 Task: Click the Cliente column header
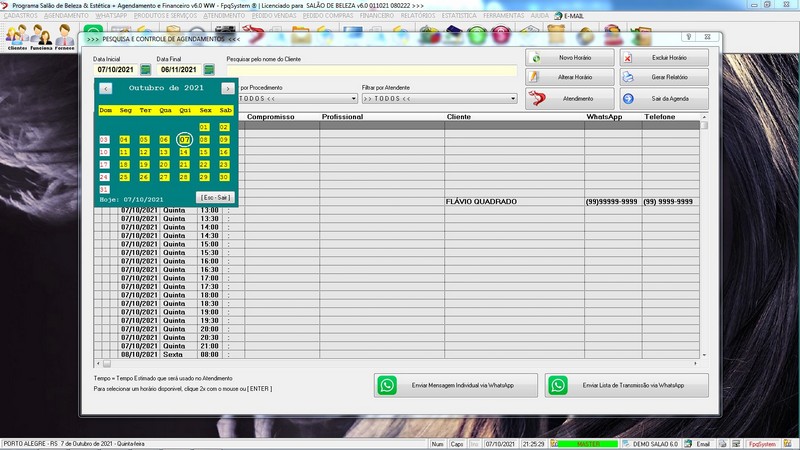coord(459,117)
